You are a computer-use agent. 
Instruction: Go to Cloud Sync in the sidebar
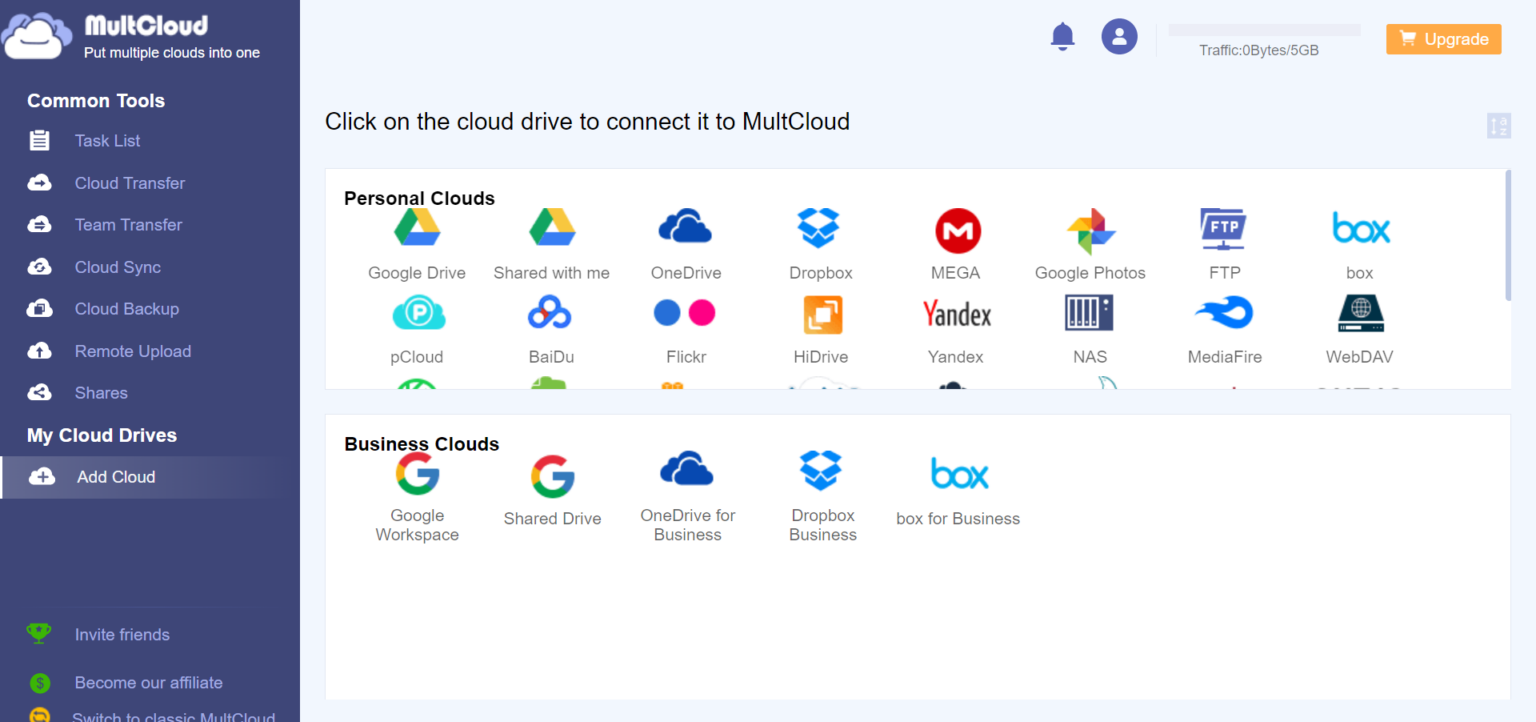point(118,267)
